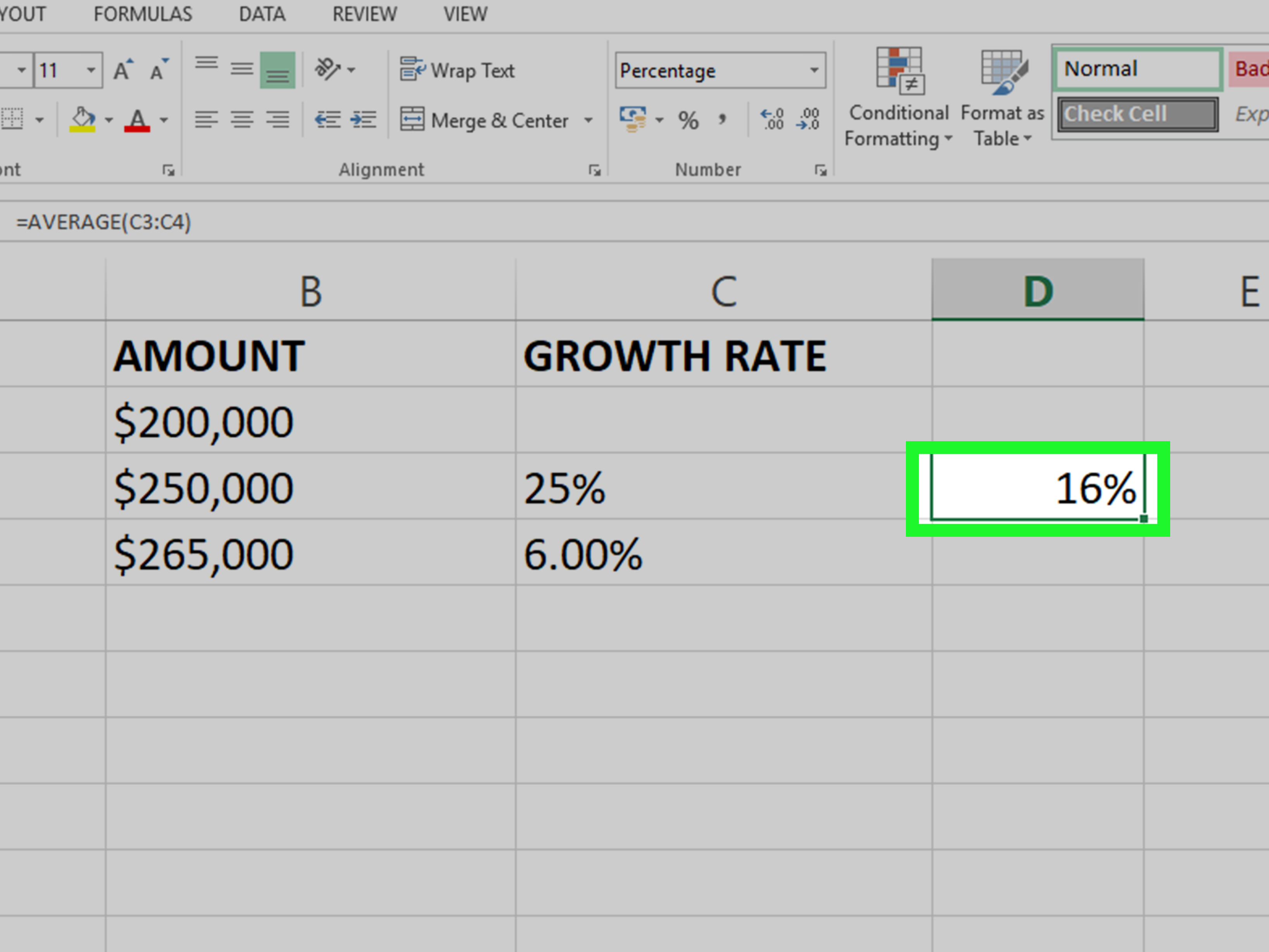
Task: Expand accounting format currency dropdown arrow
Action: (659, 120)
